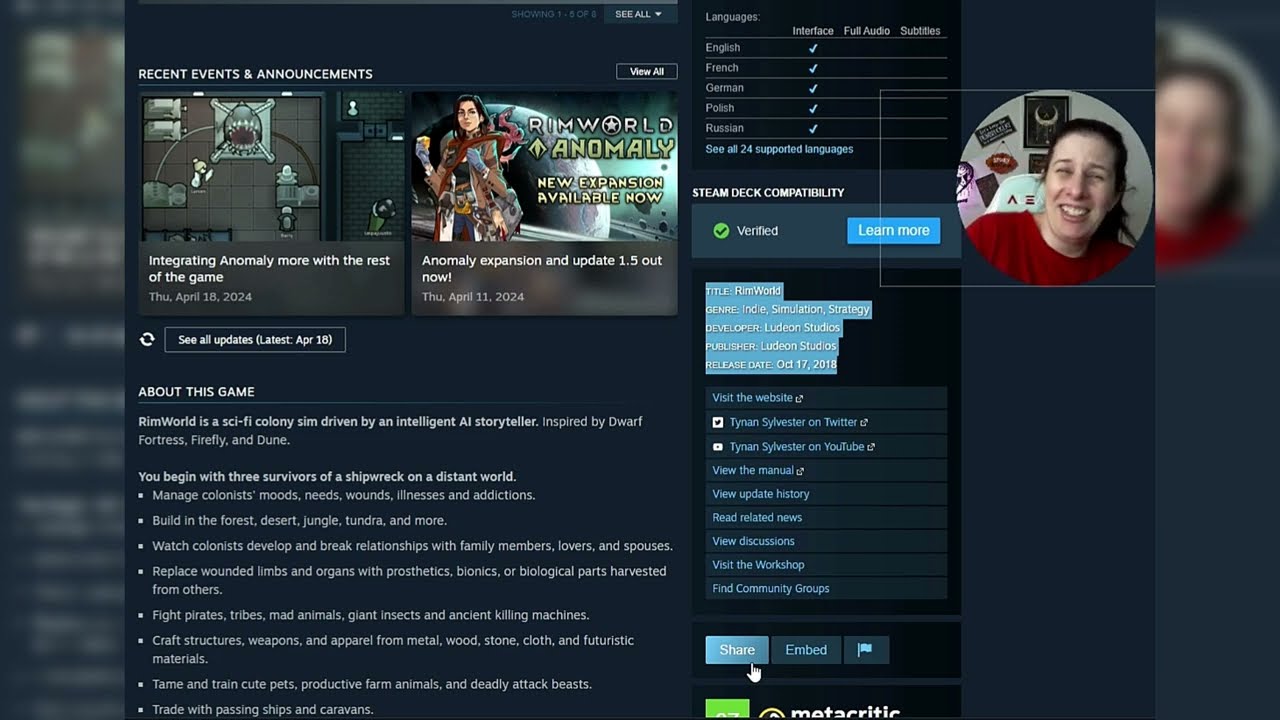Click the green Steam Deck Verified checkmark icon
Viewport: 1280px width, 720px height.
pos(721,231)
